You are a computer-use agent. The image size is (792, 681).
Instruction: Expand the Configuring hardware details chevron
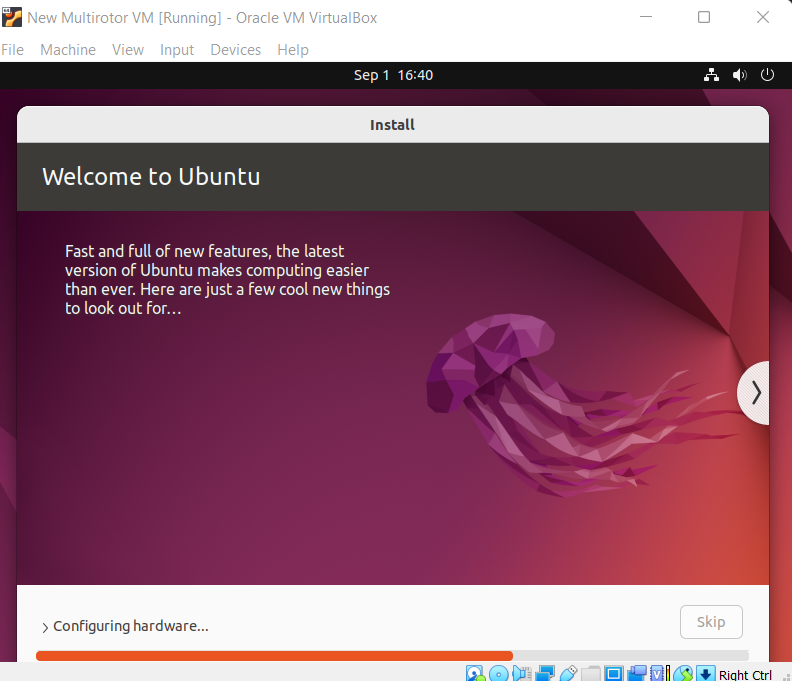point(45,627)
